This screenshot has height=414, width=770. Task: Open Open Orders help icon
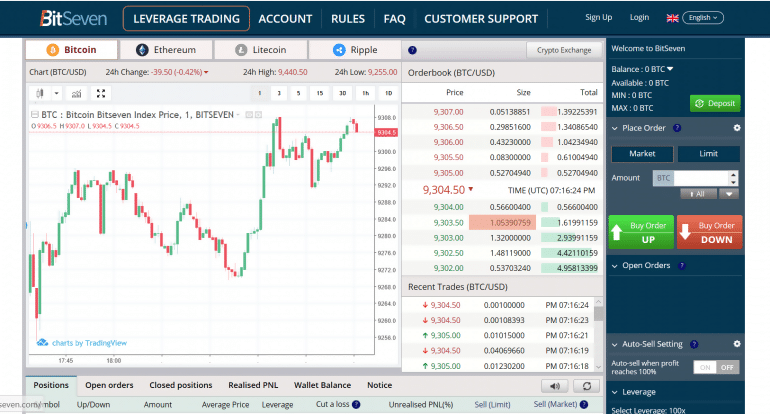pyautogui.click(x=682, y=266)
